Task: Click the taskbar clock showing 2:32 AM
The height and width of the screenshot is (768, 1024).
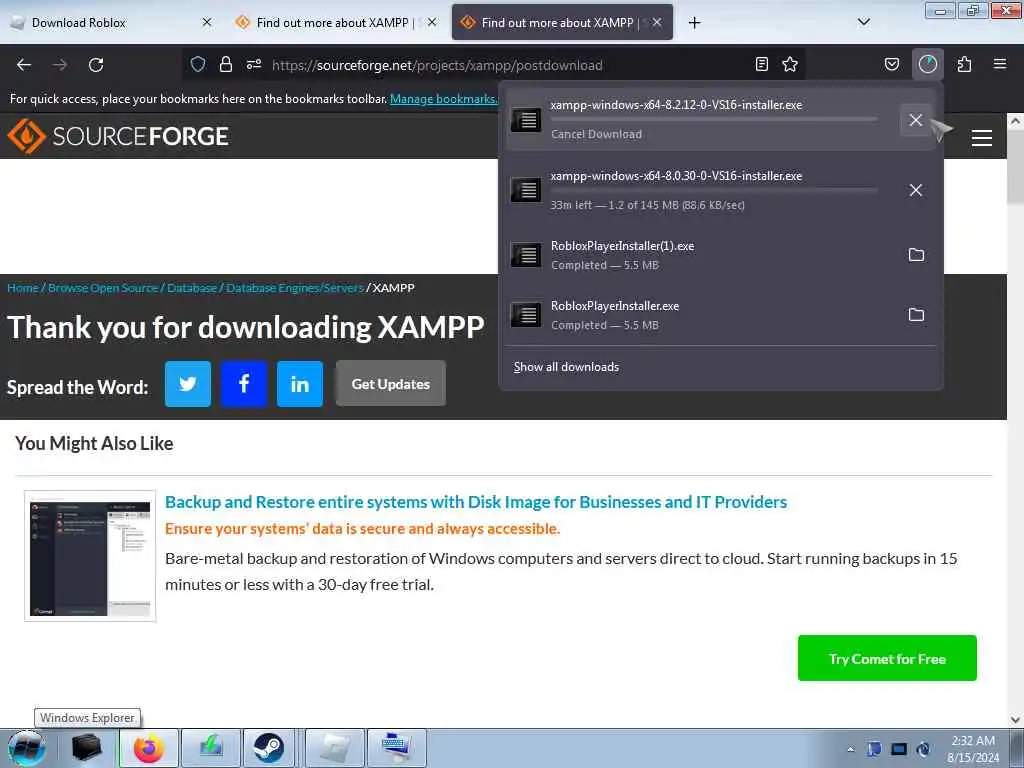Action: [972, 748]
